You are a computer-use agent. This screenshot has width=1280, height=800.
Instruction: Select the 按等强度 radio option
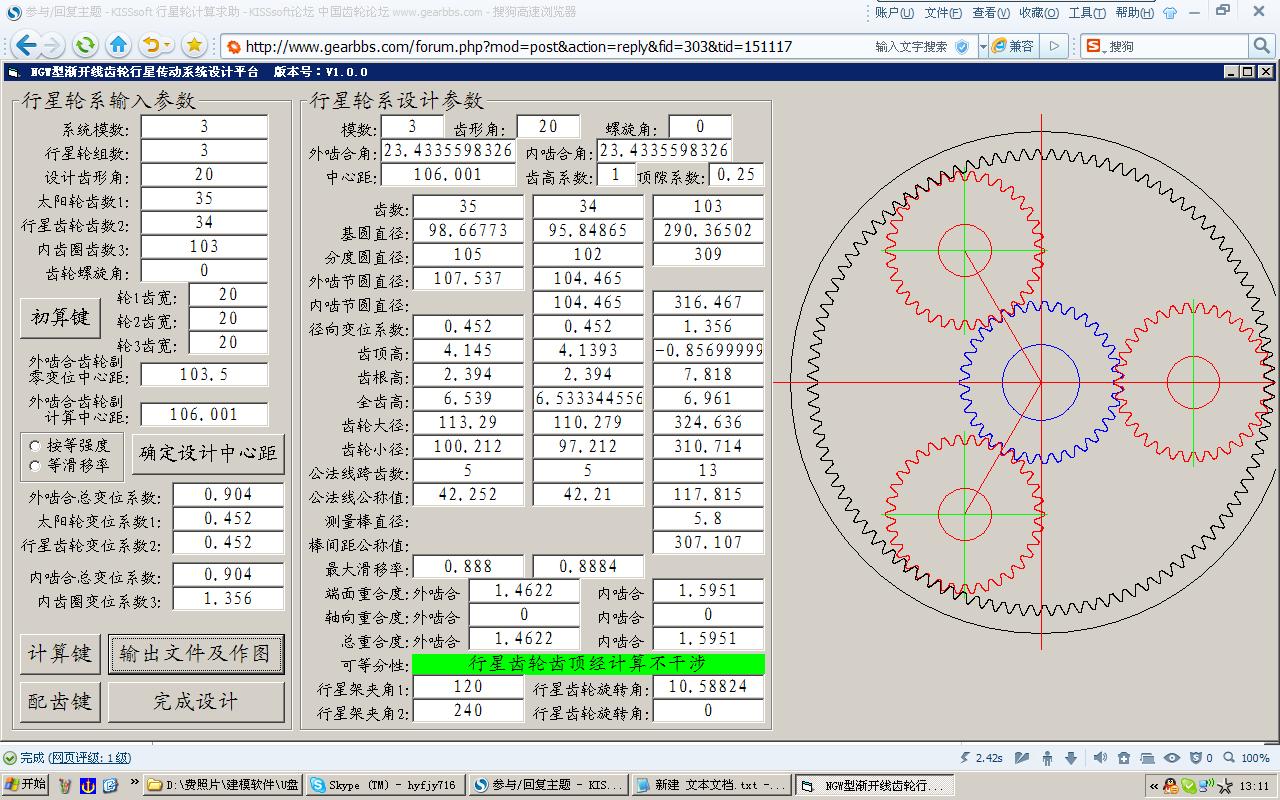click(x=37, y=445)
